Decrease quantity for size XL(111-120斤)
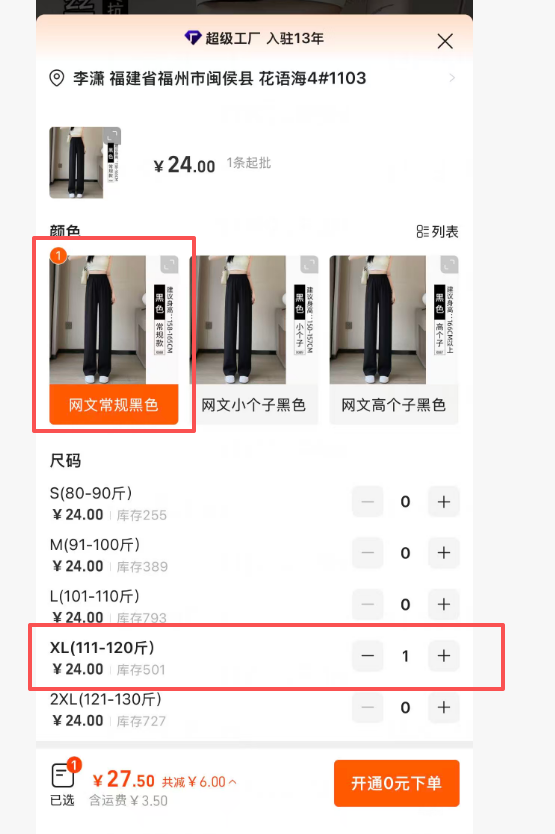 368,656
